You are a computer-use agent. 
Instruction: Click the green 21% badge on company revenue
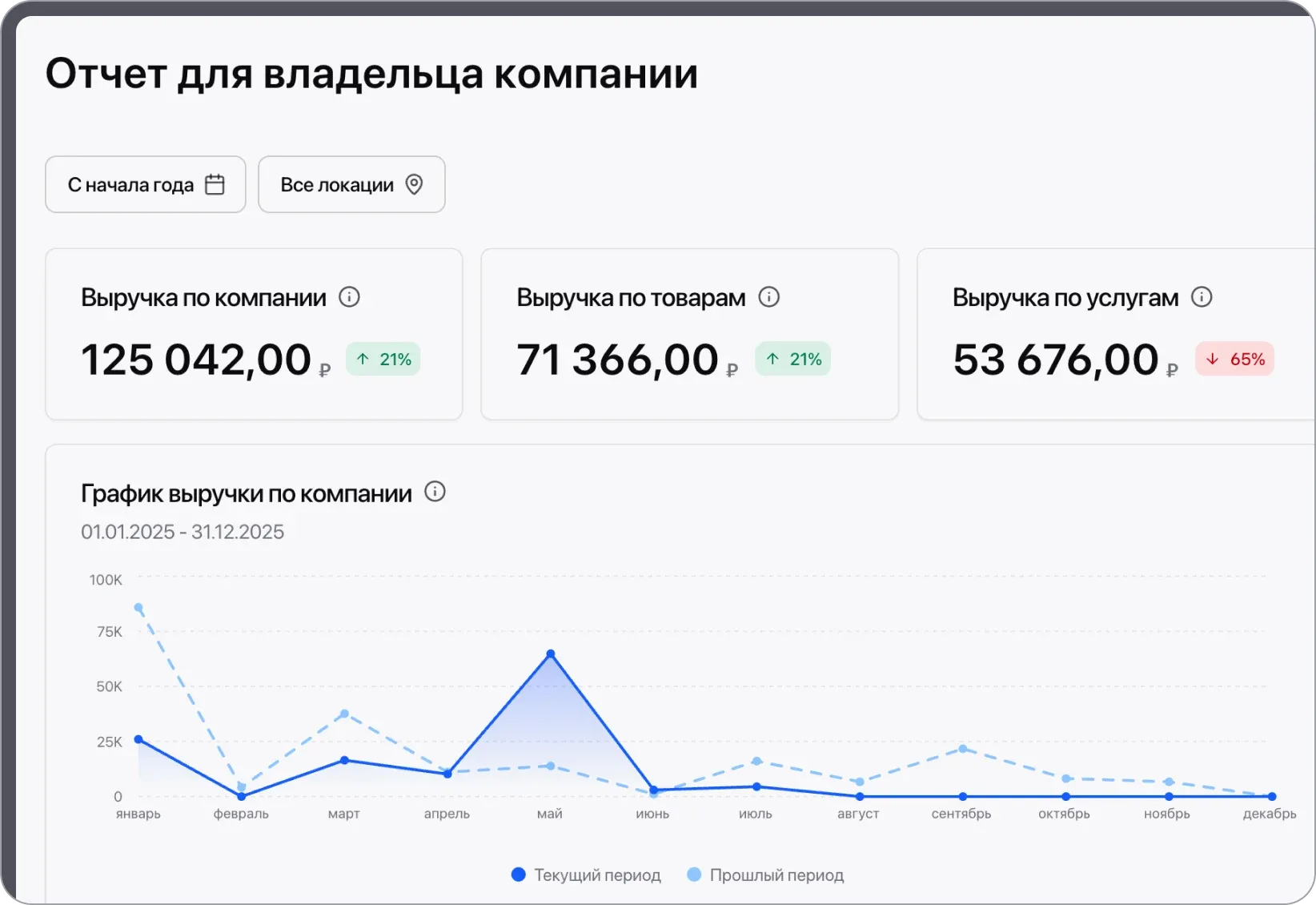point(383,359)
